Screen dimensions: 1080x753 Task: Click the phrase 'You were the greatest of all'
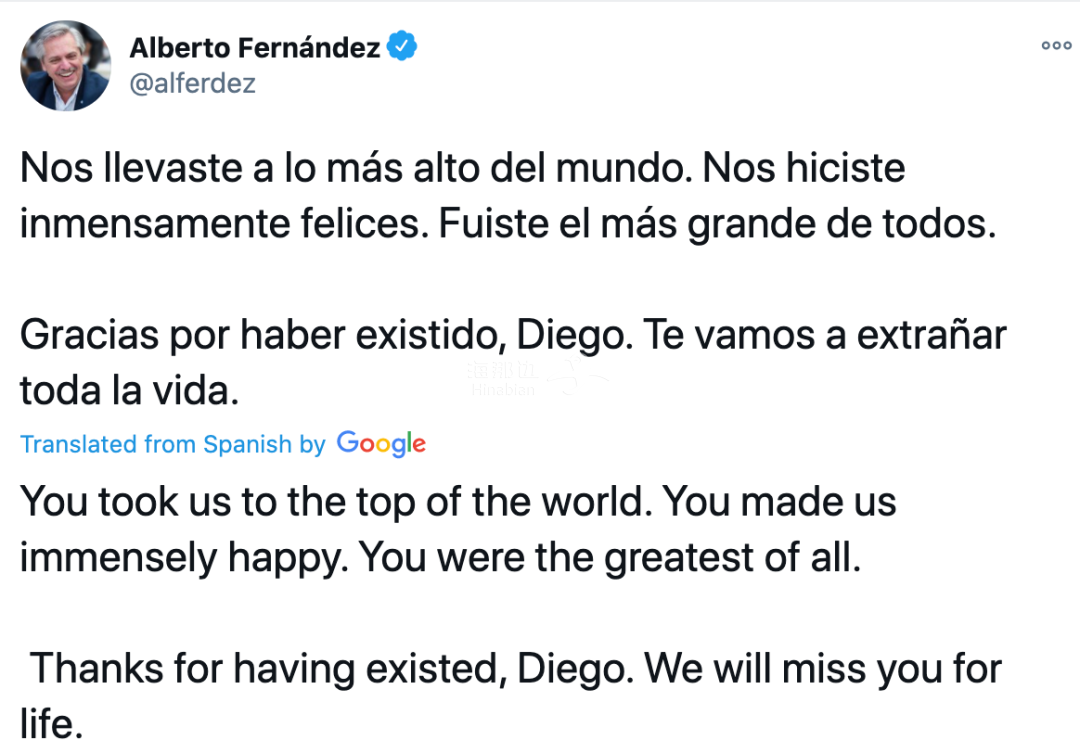click(x=610, y=557)
